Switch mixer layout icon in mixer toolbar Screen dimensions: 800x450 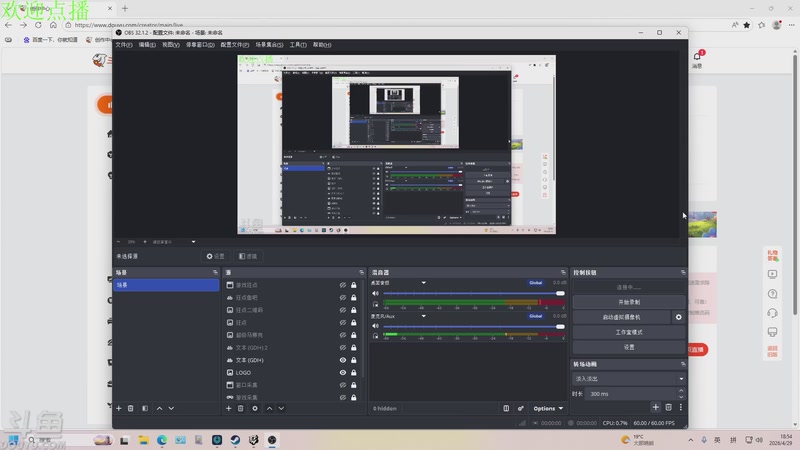coord(506,408)
